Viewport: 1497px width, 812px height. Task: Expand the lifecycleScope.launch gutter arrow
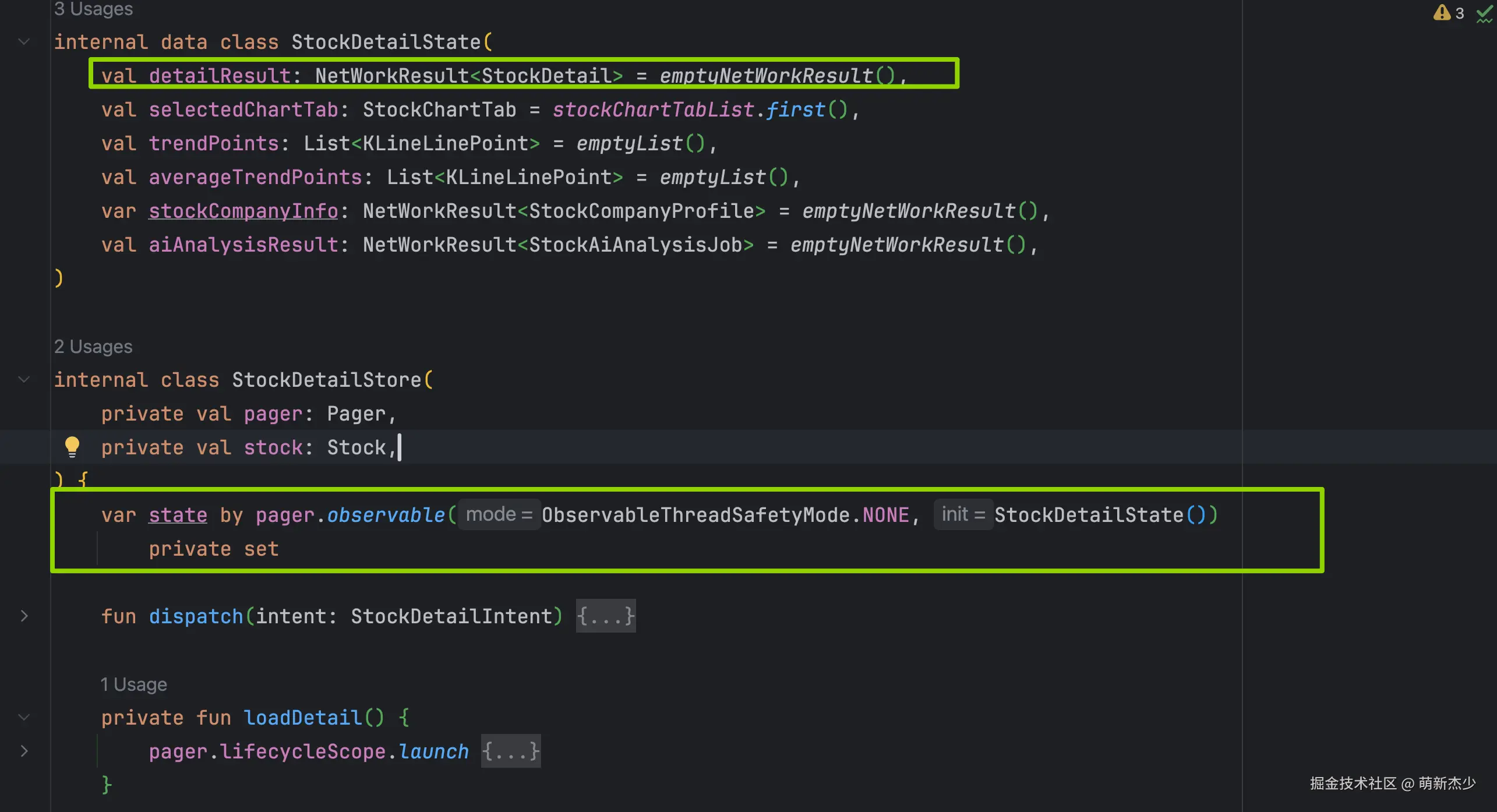coord(24,751)
